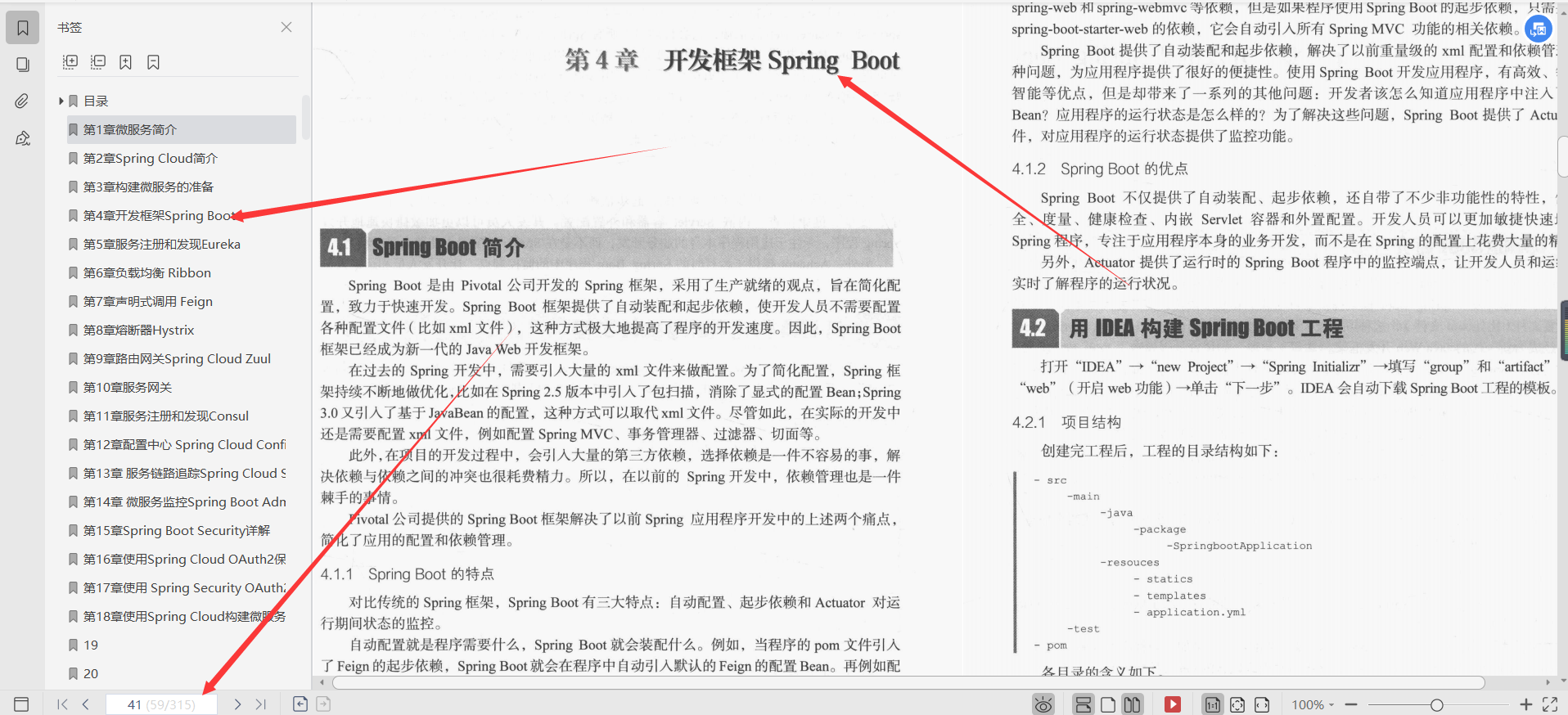Image resolution: width=1568 pixels, height=715 pixels.
Task: Start the red slideshow play button
Action: [x=1173, y=704]
